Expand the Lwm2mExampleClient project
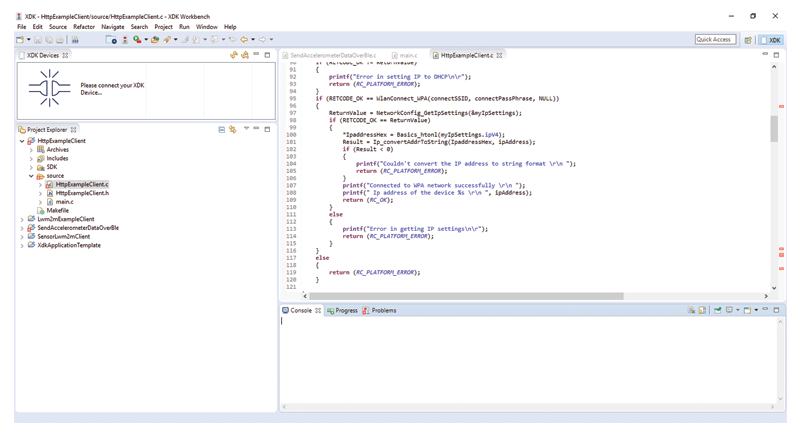The height and width of the screenshot is (439, 801). pyautogui.click(x=22, y=219)
